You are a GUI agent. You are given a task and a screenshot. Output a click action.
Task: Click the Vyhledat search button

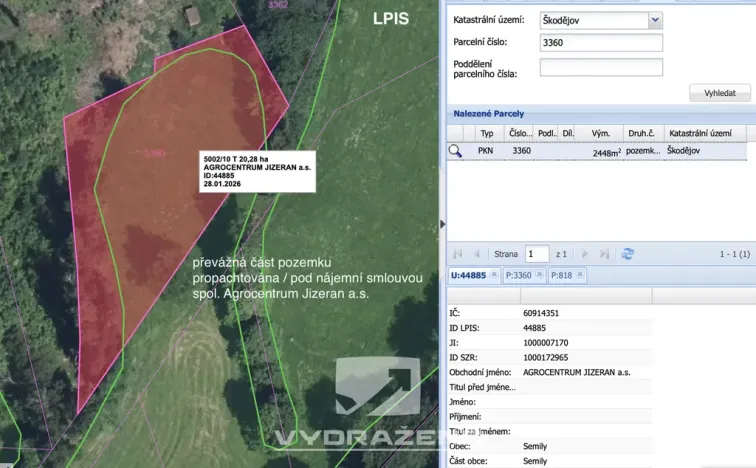[x=719, y=93]
